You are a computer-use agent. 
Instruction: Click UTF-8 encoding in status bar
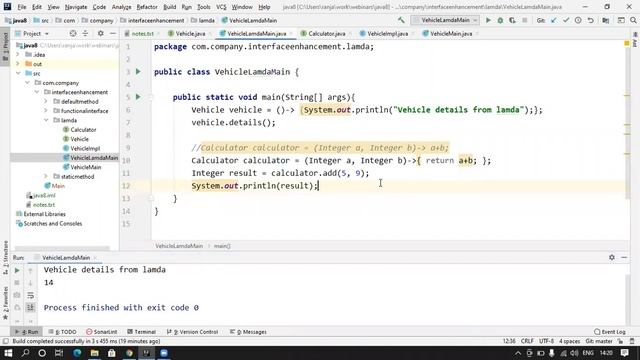546,341
